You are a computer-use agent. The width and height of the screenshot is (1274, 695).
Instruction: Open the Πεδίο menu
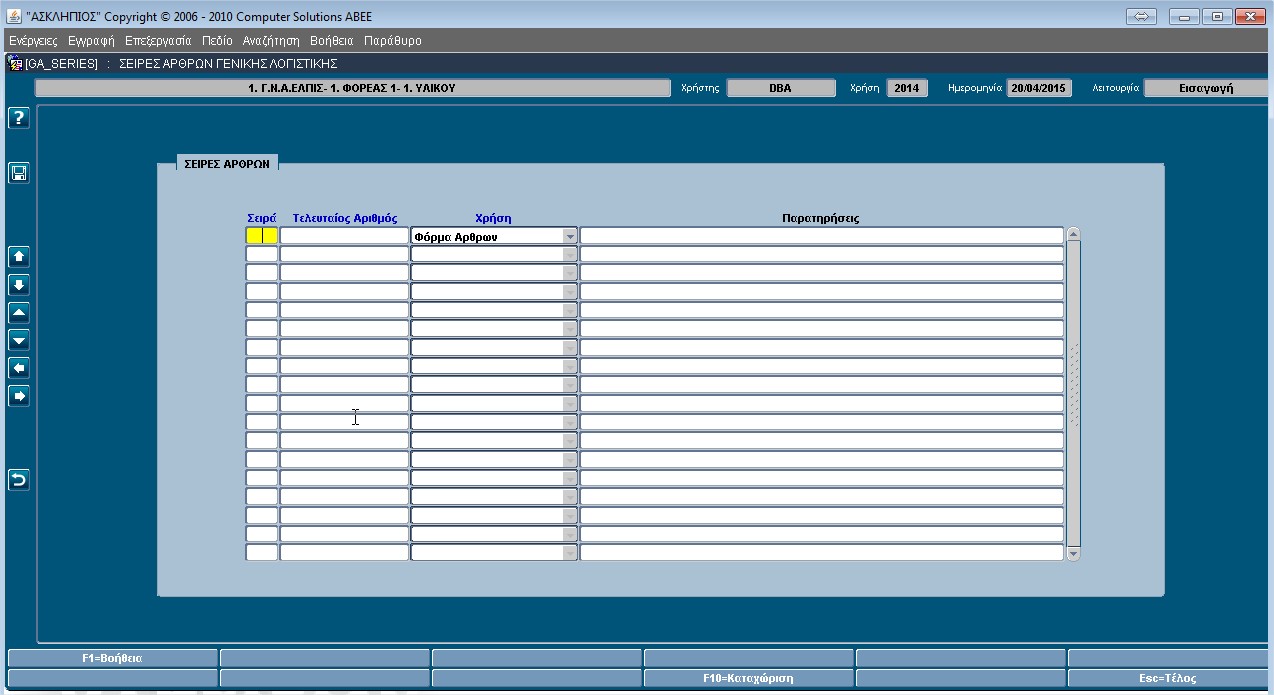point(217,41)
